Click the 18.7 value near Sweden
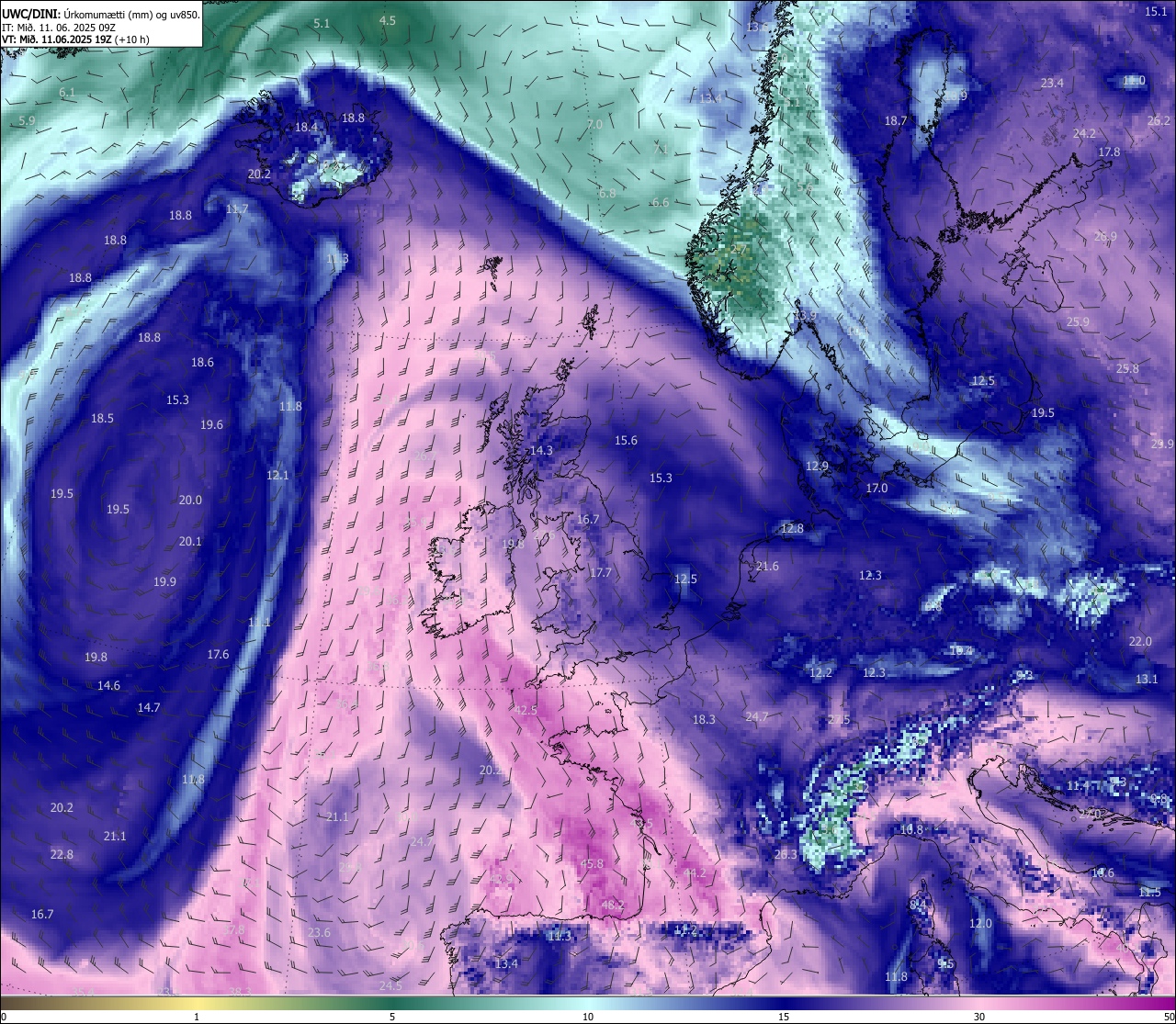 [896, 120]
